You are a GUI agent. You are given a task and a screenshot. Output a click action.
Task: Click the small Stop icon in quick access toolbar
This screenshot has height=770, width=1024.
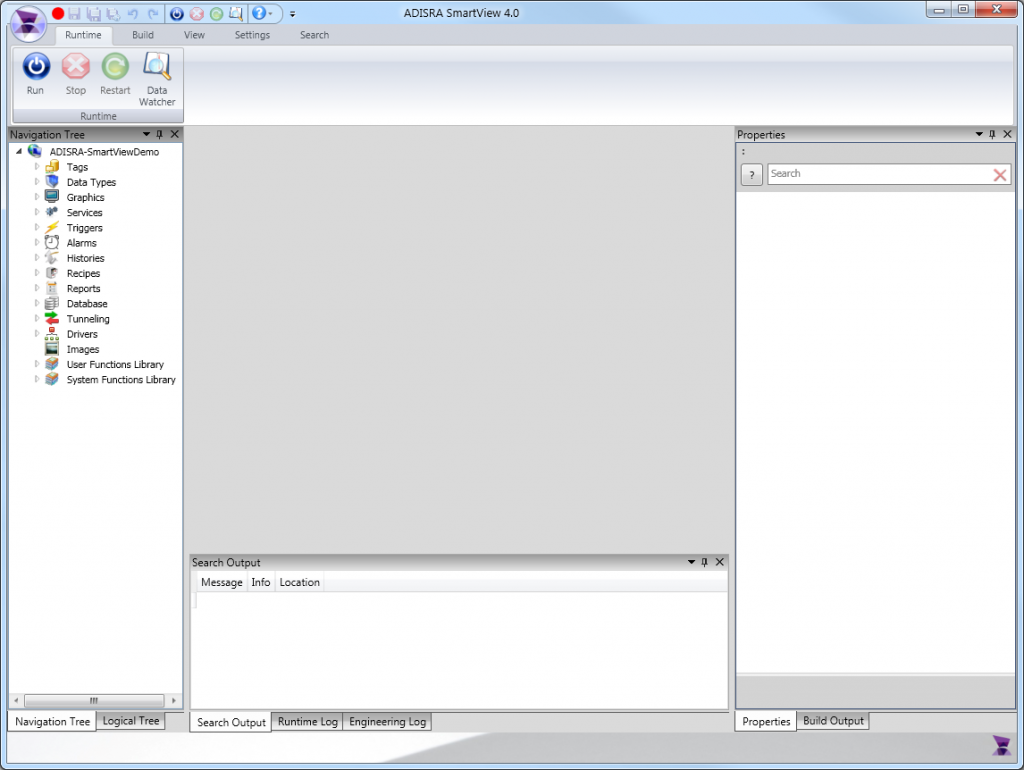197,13
